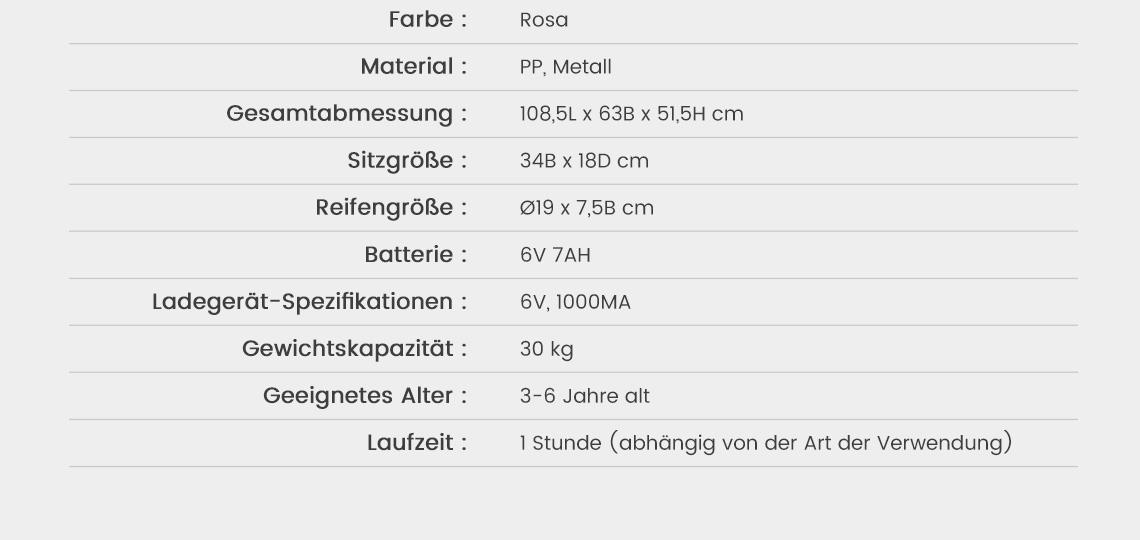The width and height of the screenshot is (1140, 540).
Task: Select the '6V, 1000MA' charger value
Action: tap(575, 302)
